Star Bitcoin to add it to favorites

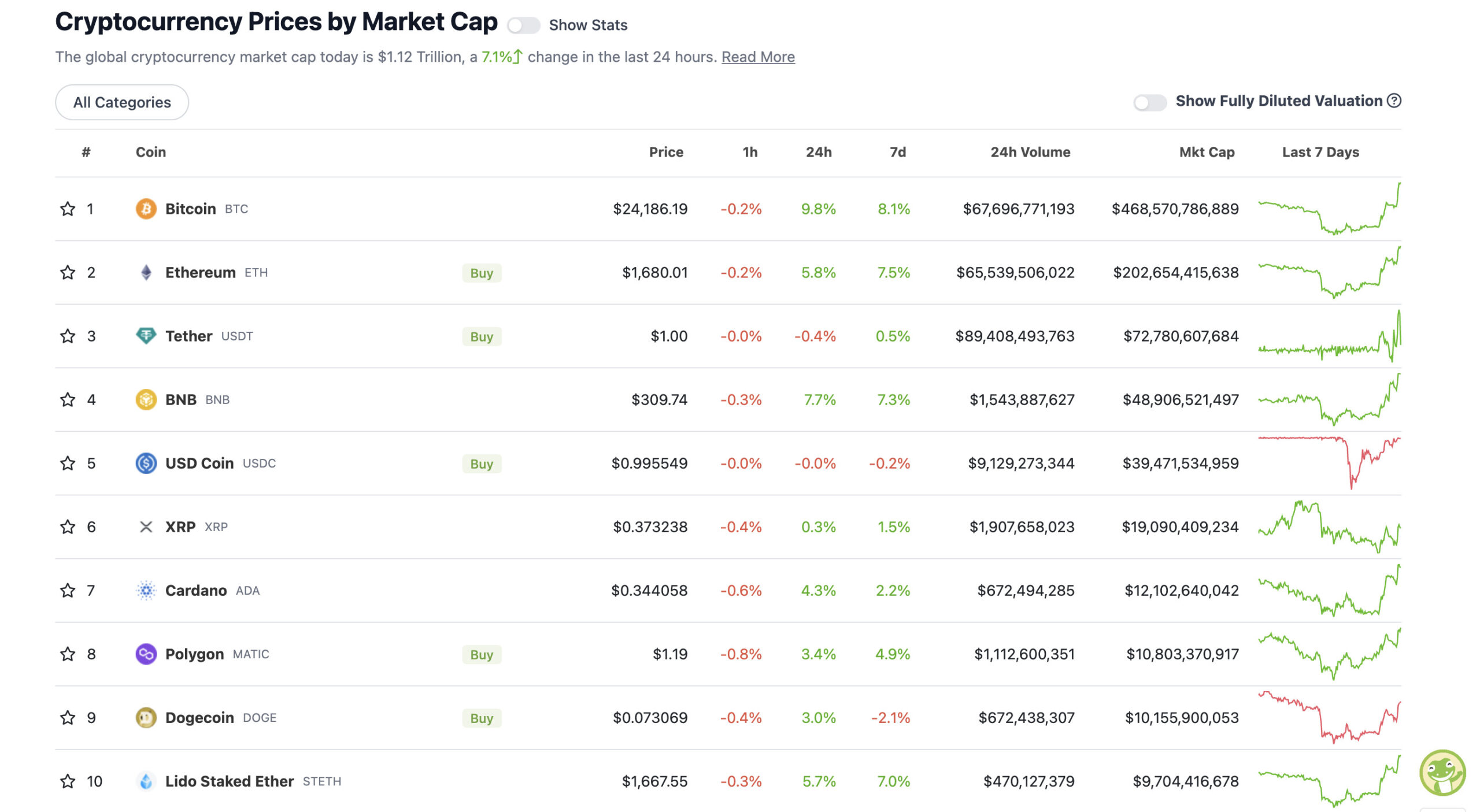(x=68, y=209)
